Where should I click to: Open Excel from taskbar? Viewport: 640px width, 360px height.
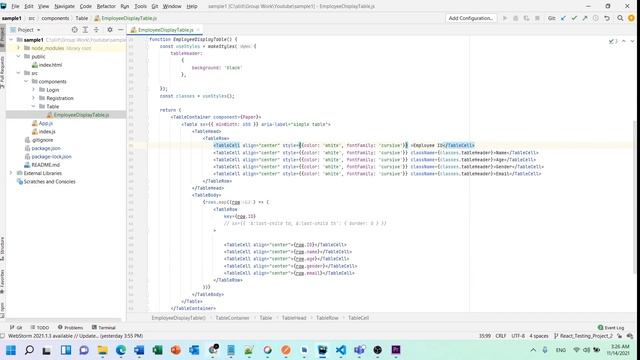[x=158, y=350]
